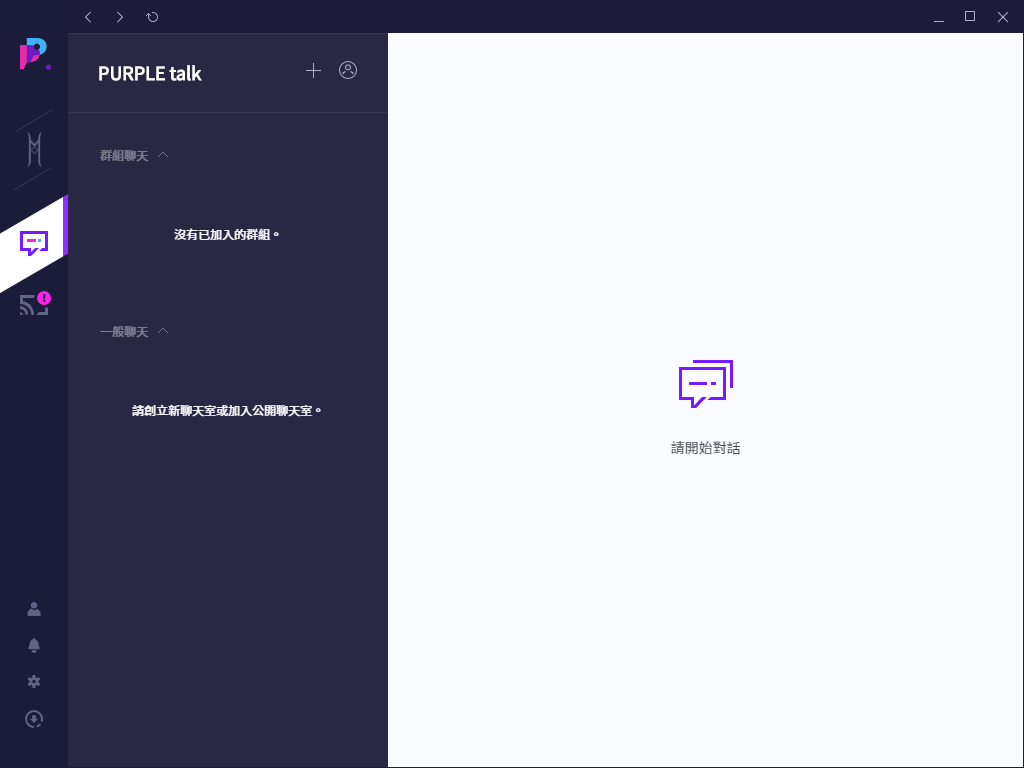
Task: Click the 請開始對話 prompt text
Action: (x=705, y=448)
